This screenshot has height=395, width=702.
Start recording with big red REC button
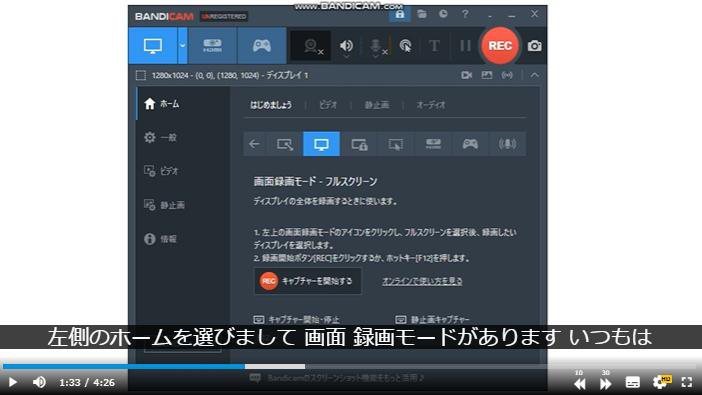click(x=500, y=46)
